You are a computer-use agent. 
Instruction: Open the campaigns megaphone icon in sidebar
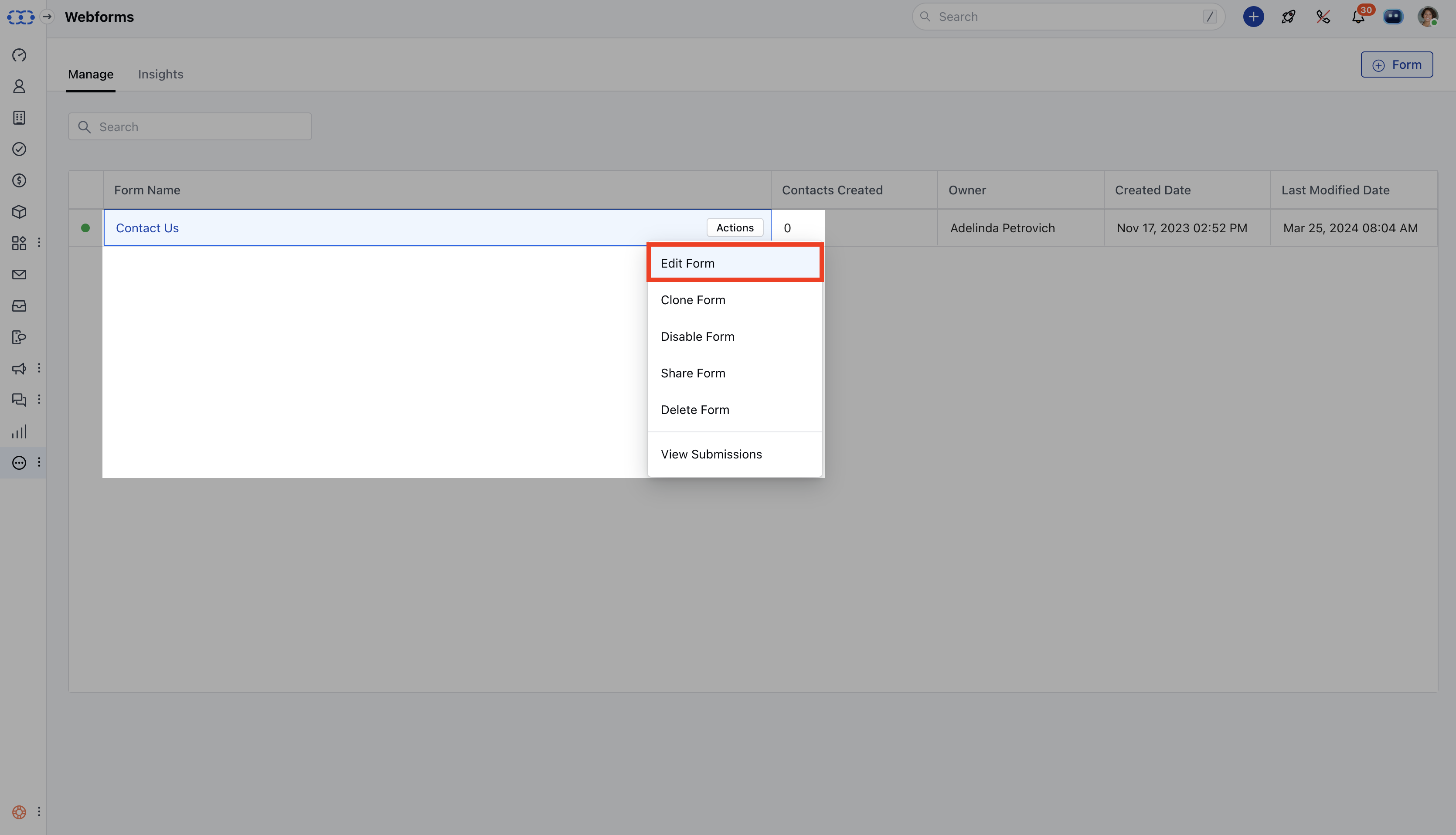pyautogui.click(x=19, y=369)
